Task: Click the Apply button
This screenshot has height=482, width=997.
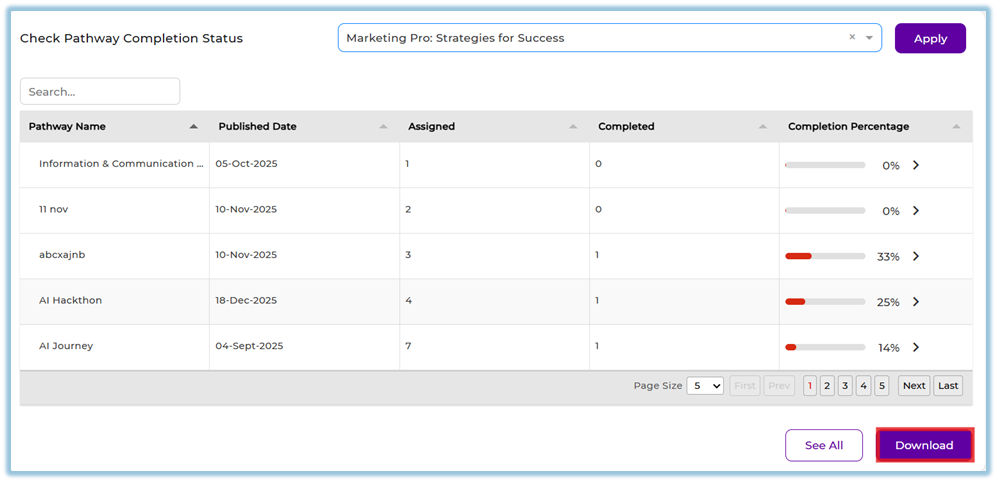Action: coord(930,38)
